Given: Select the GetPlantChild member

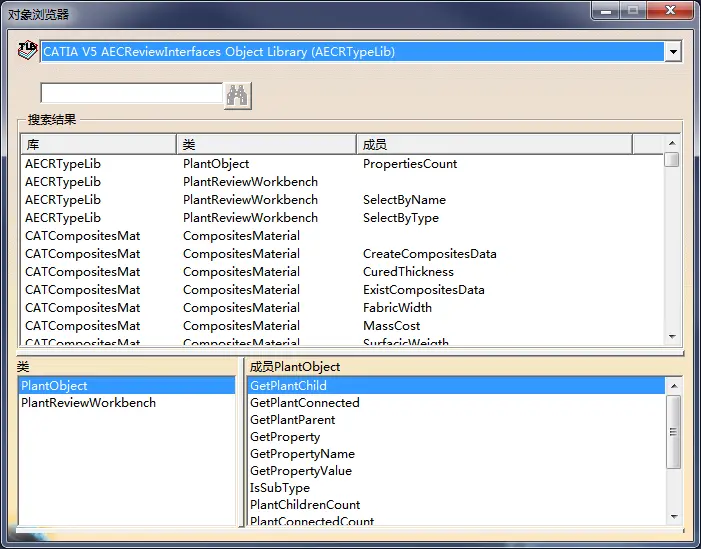Looking at the screenshot, I should tap(456, 385).
